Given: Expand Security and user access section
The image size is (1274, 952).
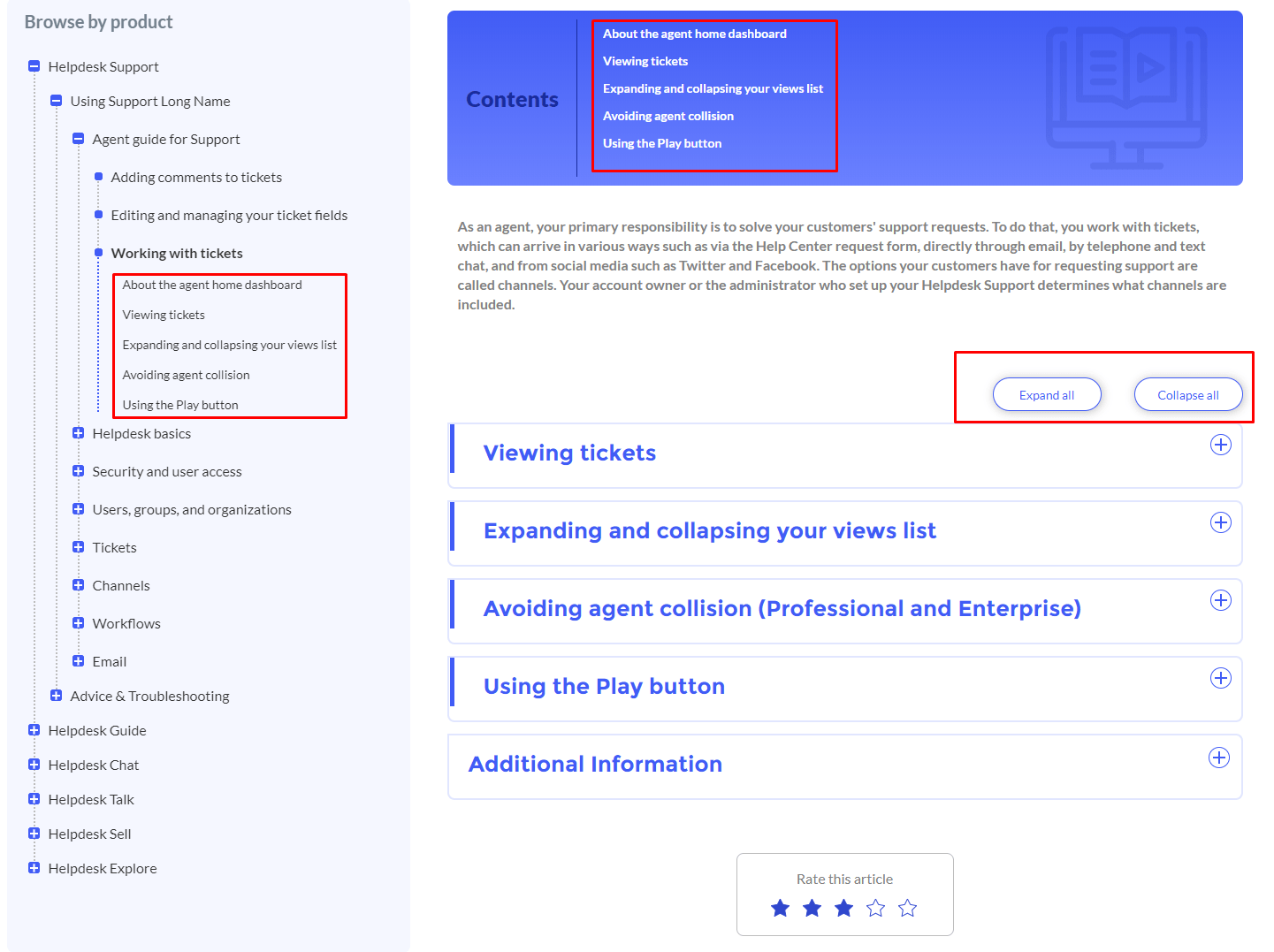Looking at the screenshot, I should point(78,470).
